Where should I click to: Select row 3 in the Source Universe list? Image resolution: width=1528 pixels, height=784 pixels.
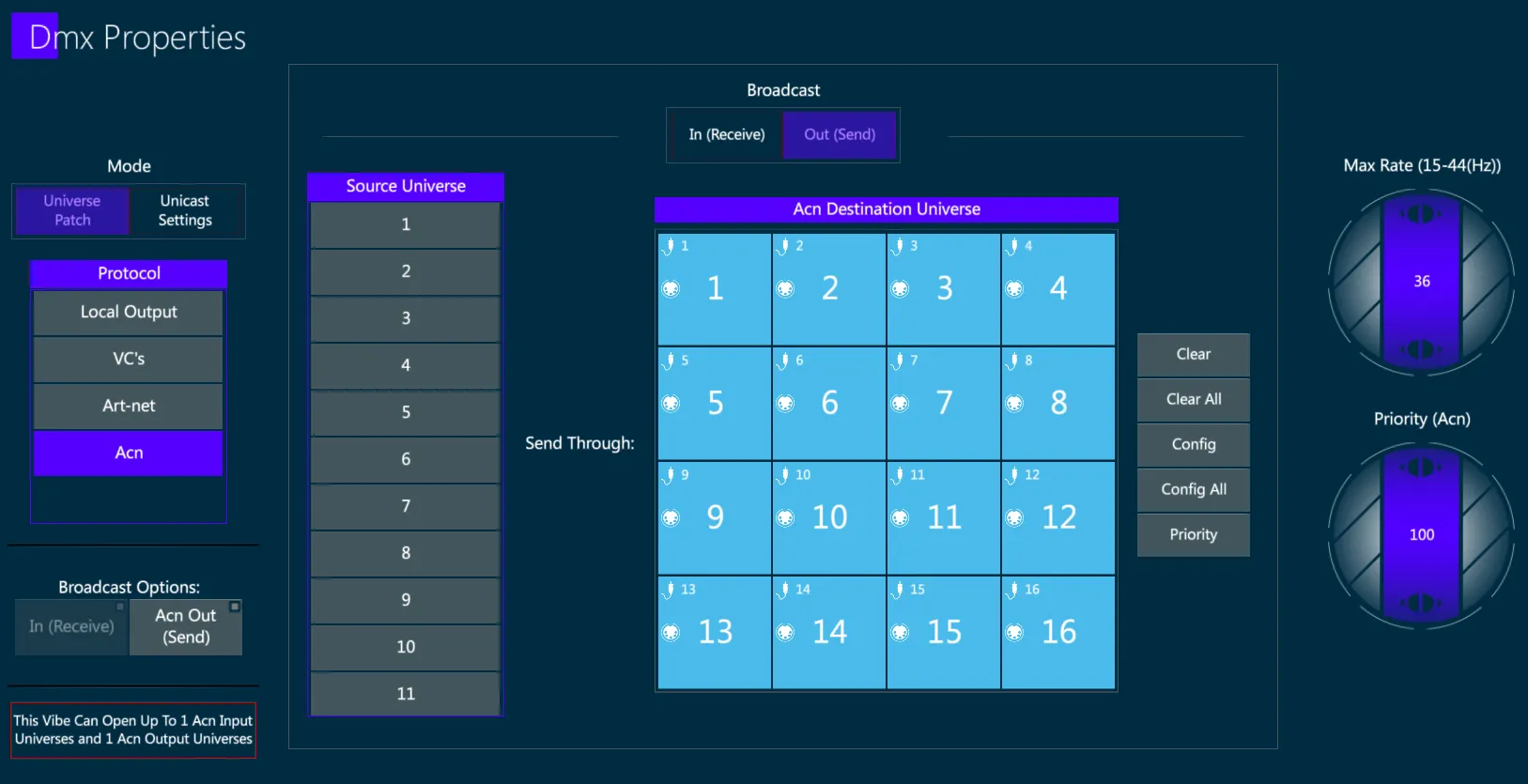406,319
